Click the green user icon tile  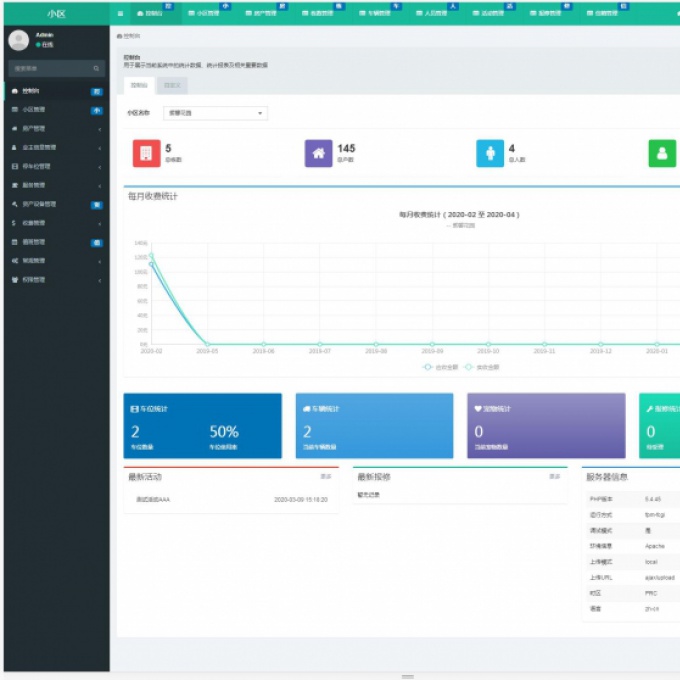tap(662, 153)
